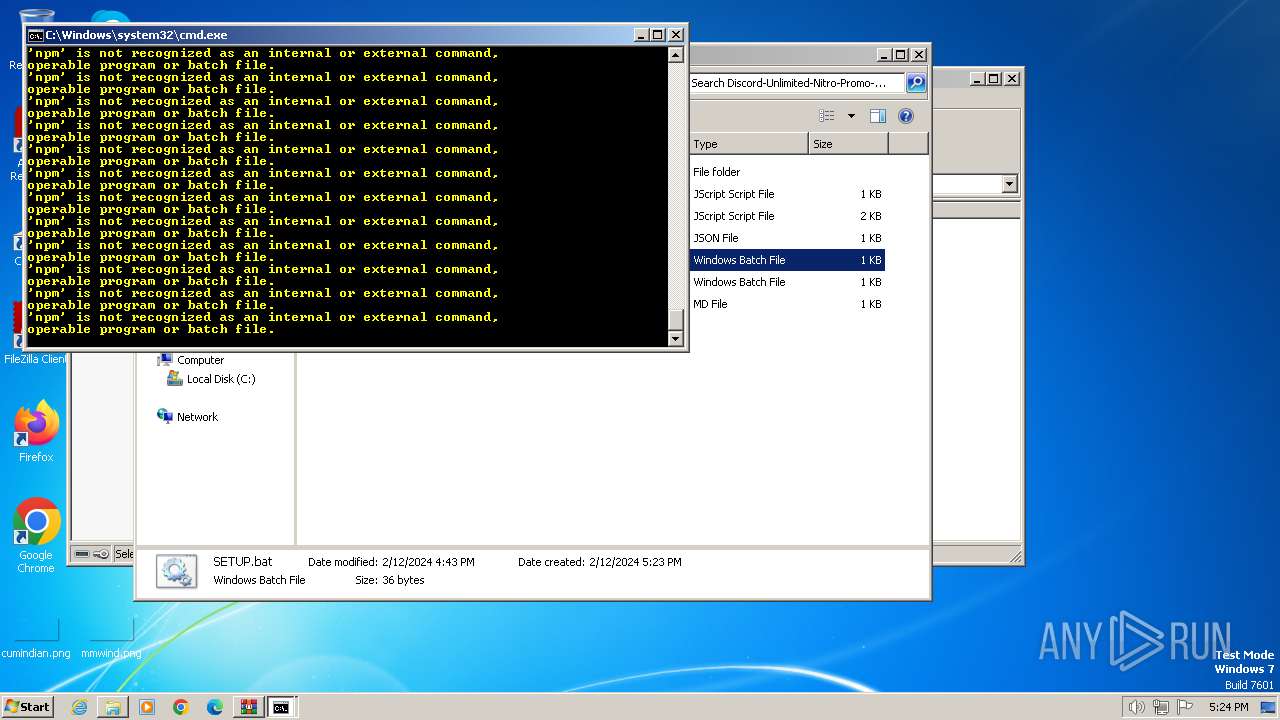Select Network in the navigation tree
Screen dimensions: 1280x720
(197, 417)
